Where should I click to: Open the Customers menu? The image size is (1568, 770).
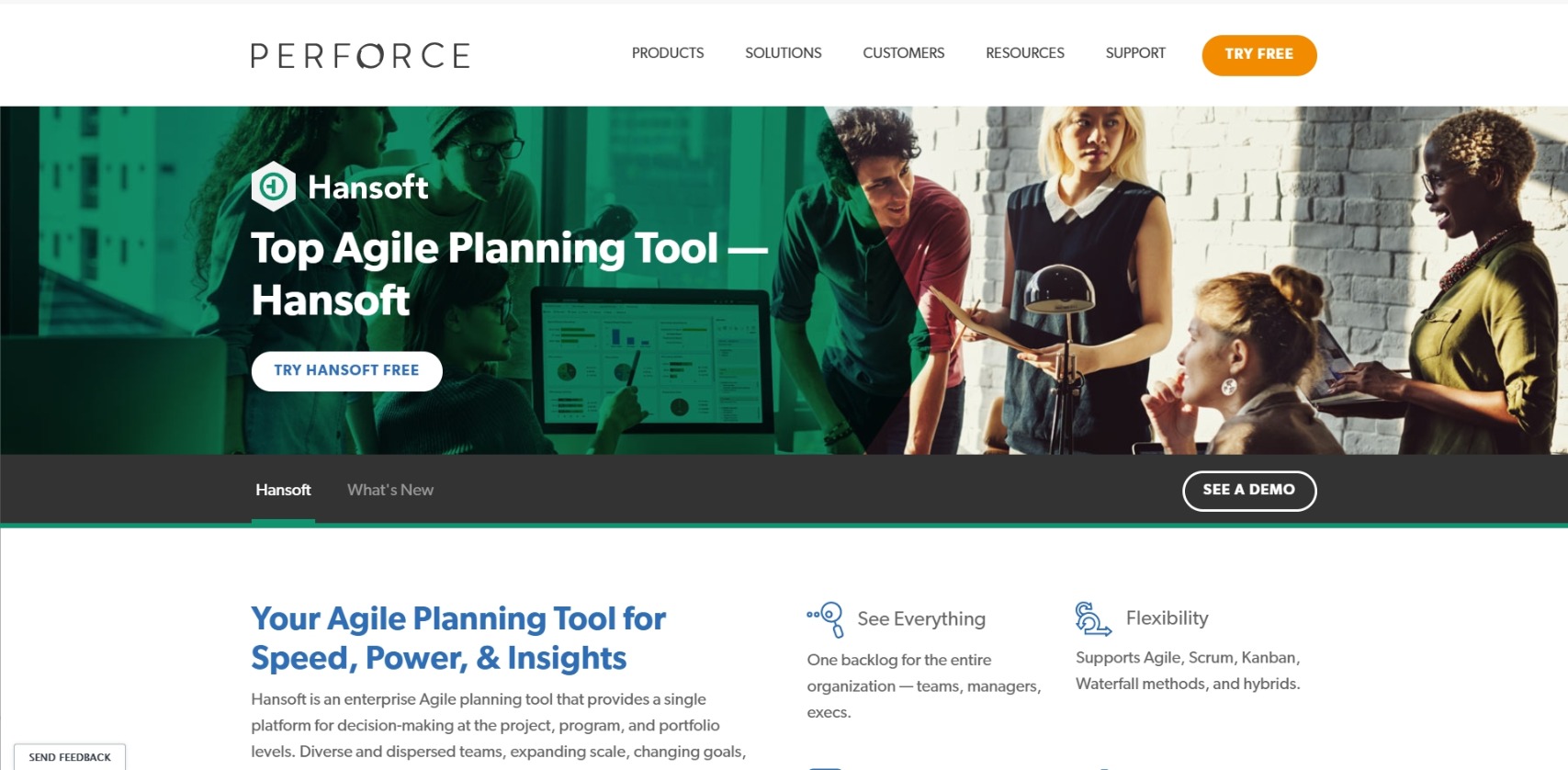[904, 53]
